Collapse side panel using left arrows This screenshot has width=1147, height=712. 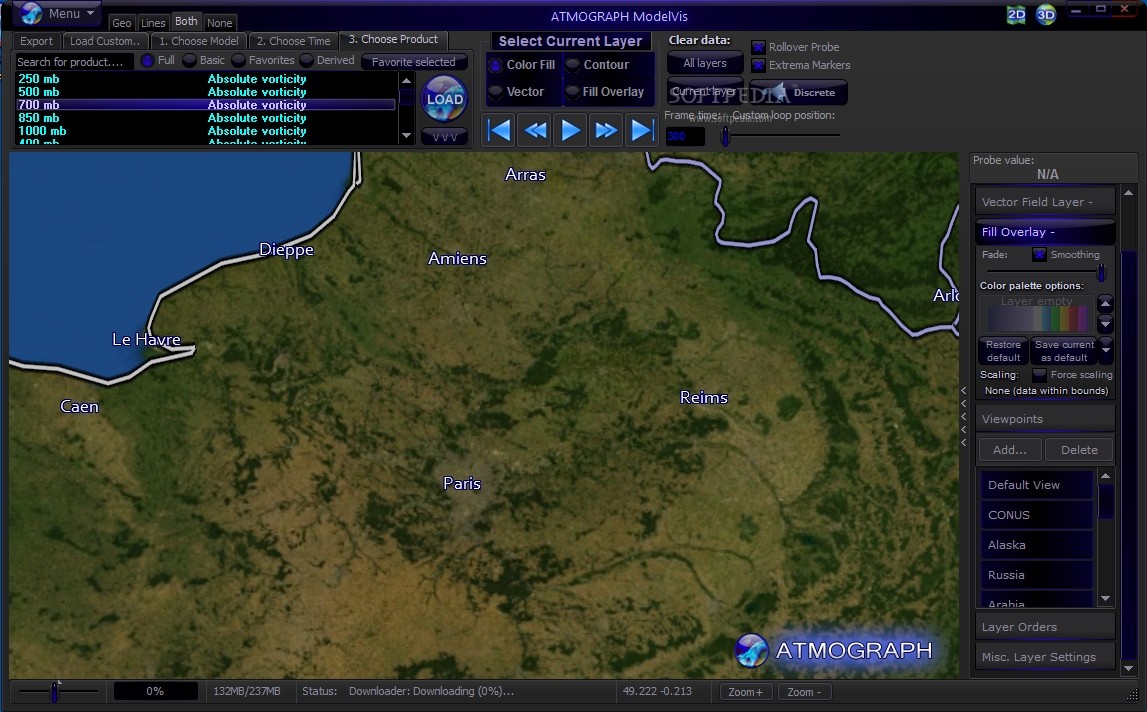click(963, 416)
